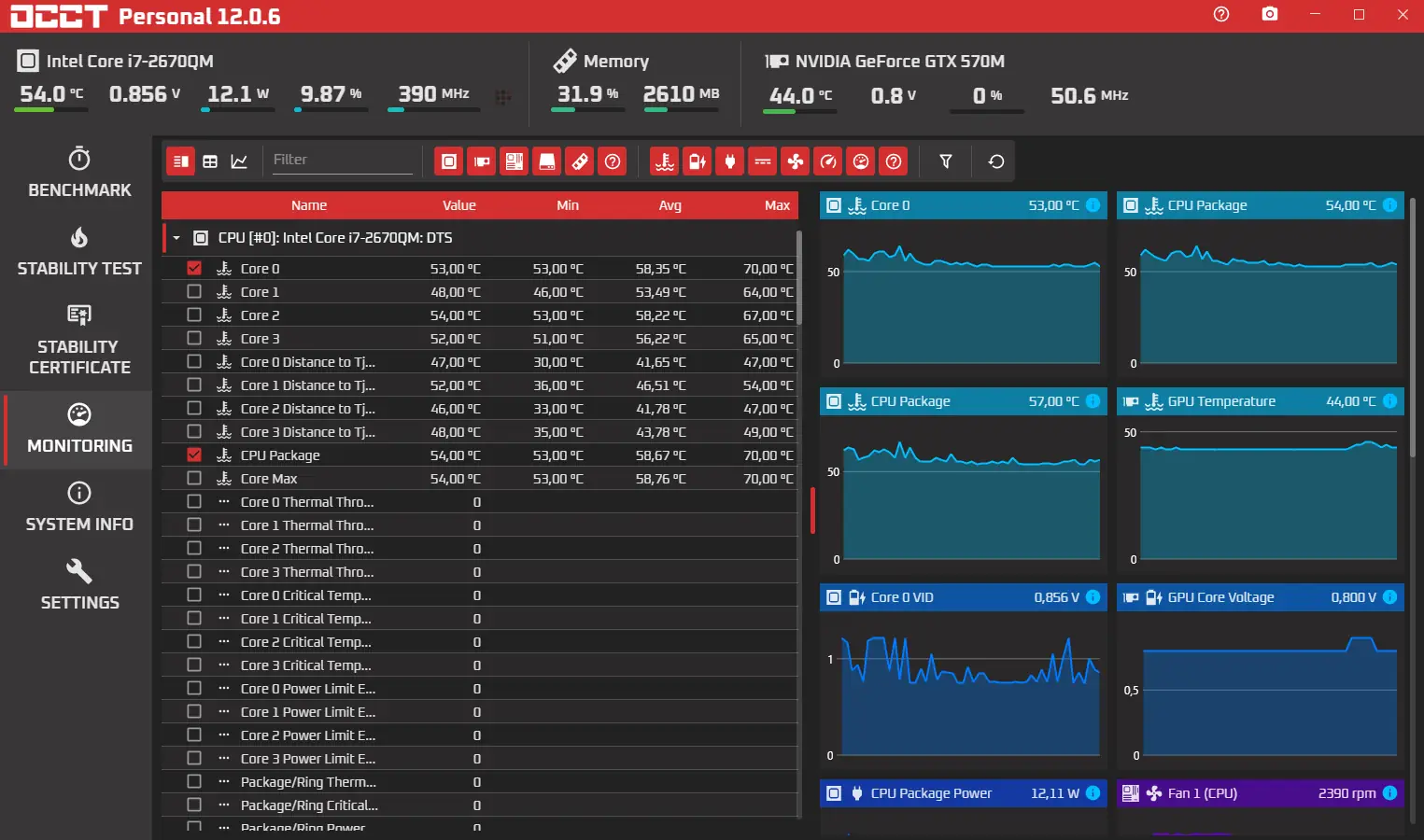Click the Intel Core i7-2670QM header label
This screenshot has width=1424, height=840.
130,61
